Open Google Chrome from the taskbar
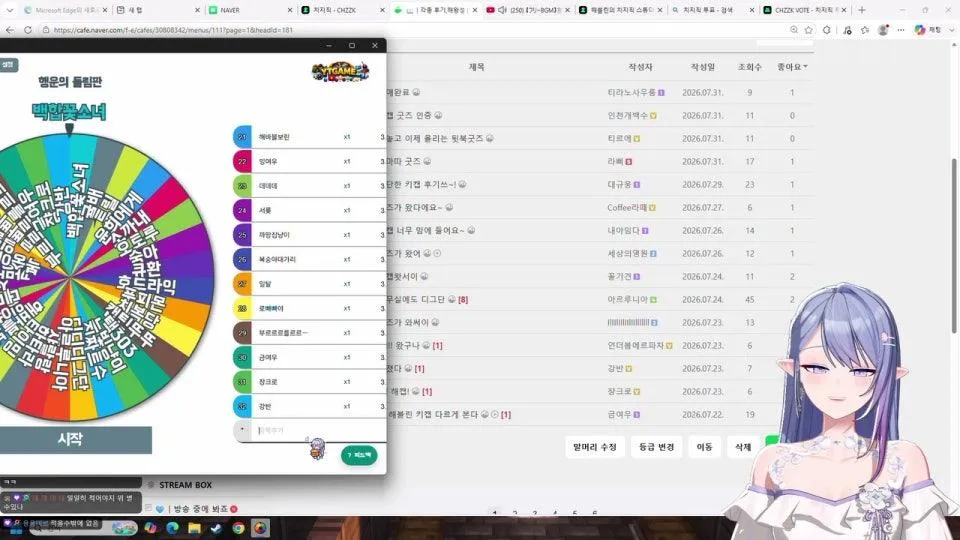This screenshot has width=960, height=540. [x=238, y=528]
